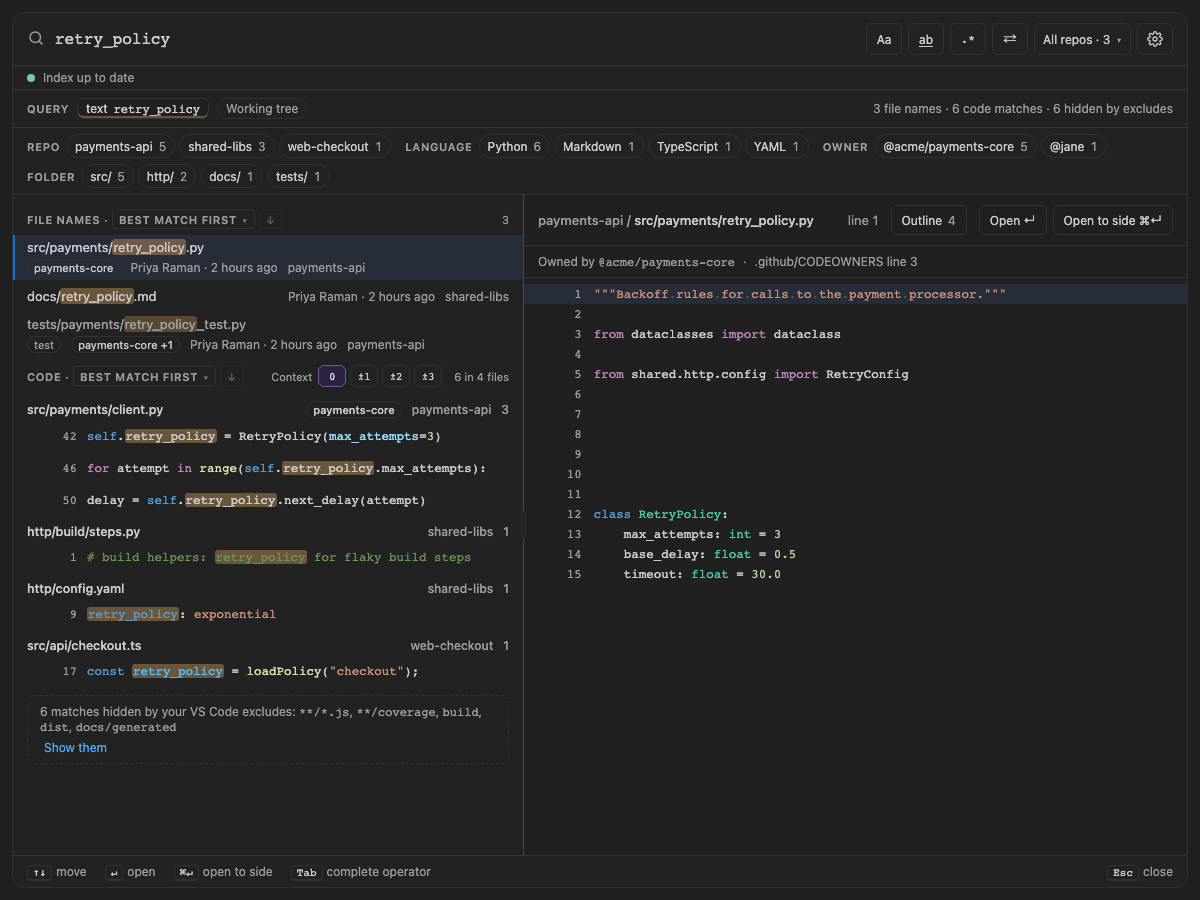The width and height of the screenshot is (1200, 900).
Task: Go to line 42 match in client.py
Action: [x=268, y=437]
